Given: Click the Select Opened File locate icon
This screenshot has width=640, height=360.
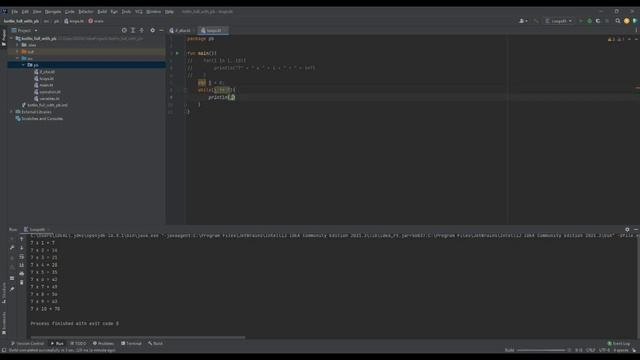Looking at the screenshot, I should pos(124,31).
